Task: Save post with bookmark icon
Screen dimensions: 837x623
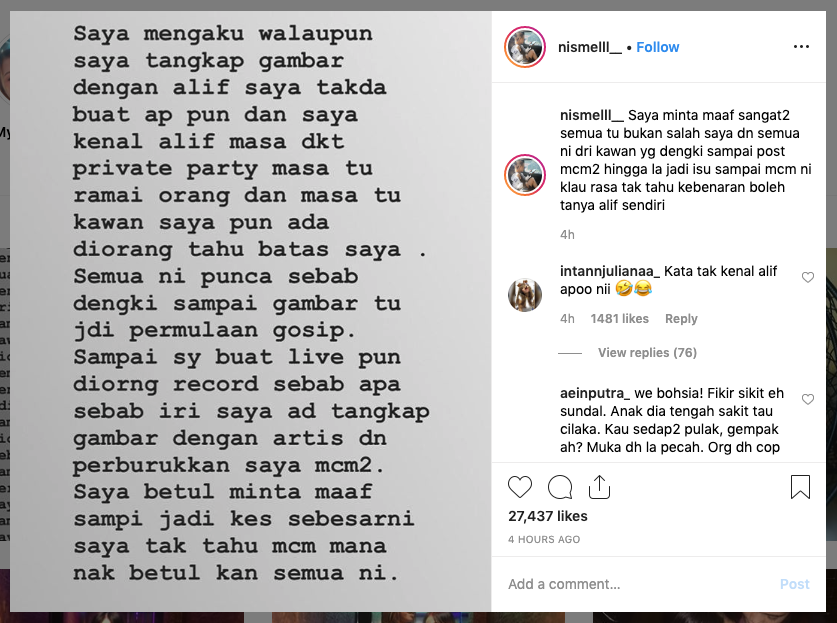Action: pyautogui.click(x=800, y=487)
